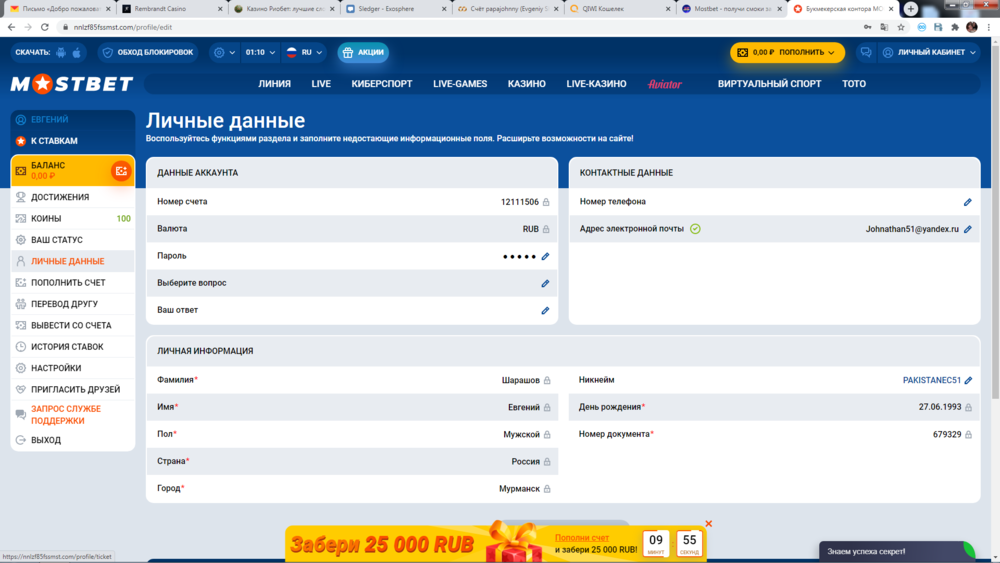Click email Johnathan51@yandex.ru
Screen dimensions: 1000x563
click(x=912, y=229)
